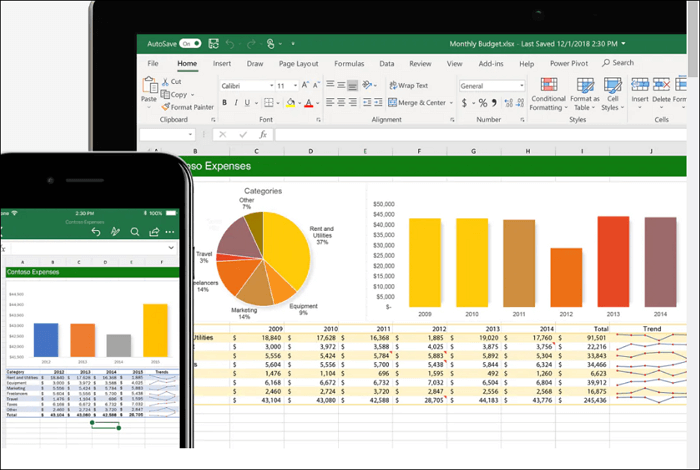Click the Copy button
Screen dimensions: 700x470
(x=174, y=95)
